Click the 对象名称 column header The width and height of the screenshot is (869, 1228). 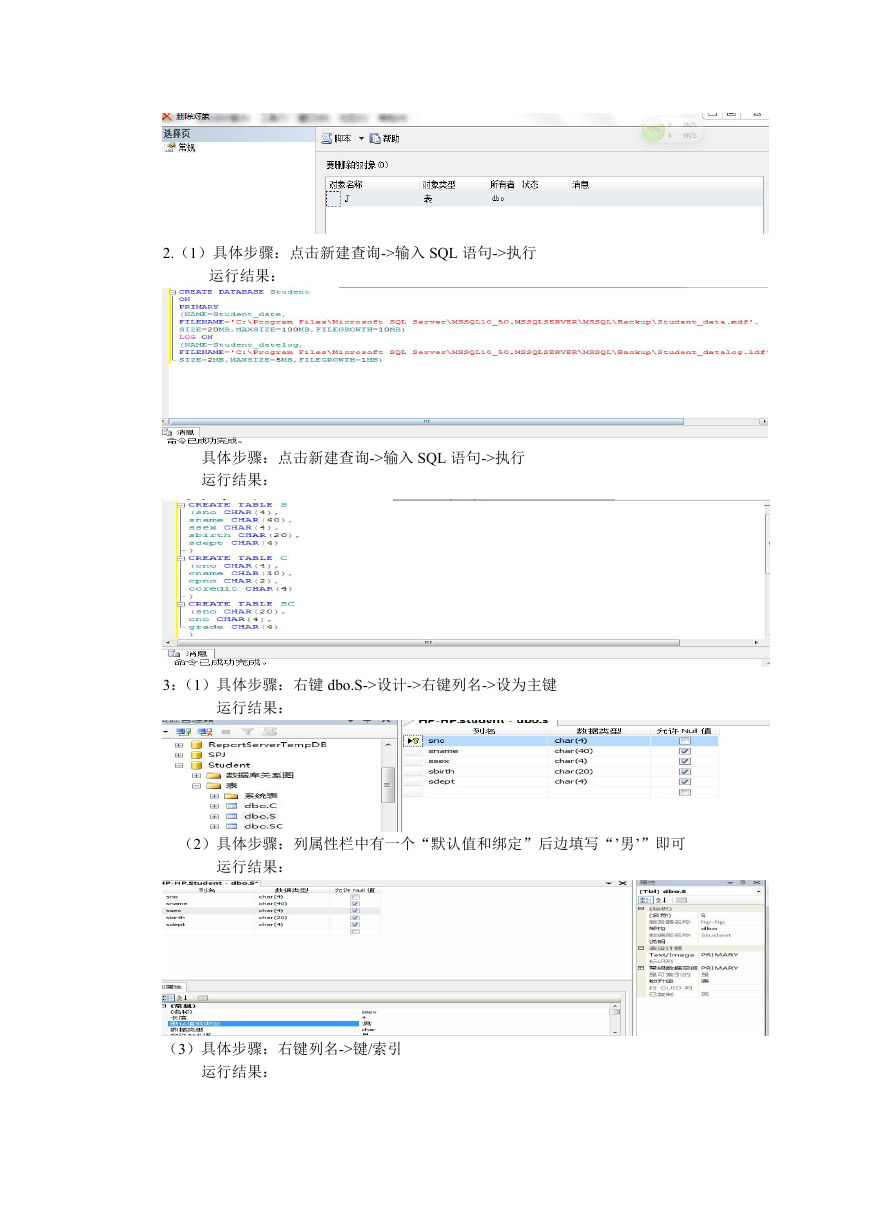346,185
